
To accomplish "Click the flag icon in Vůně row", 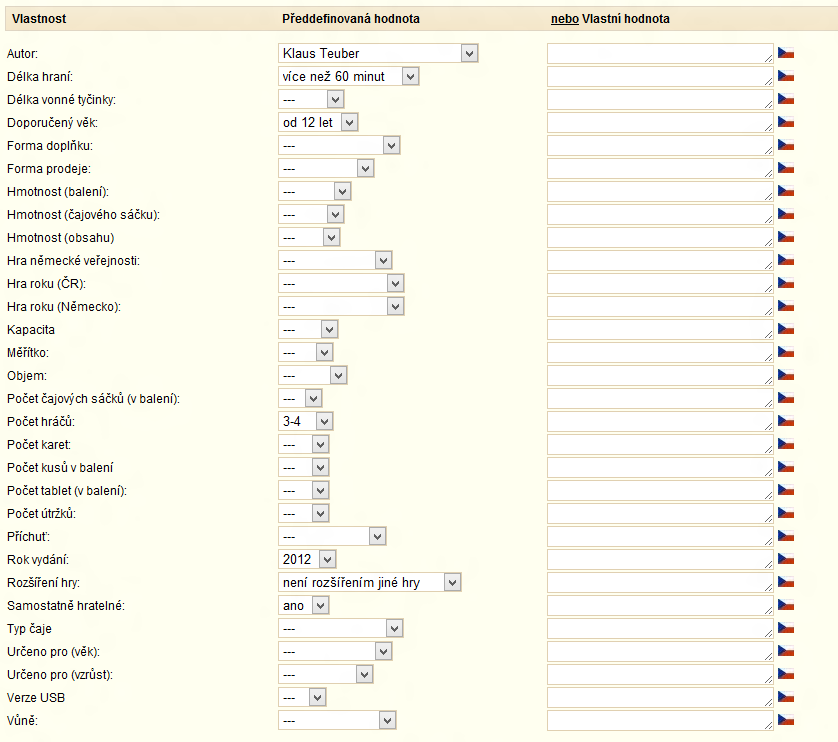I will coord(786,720).
